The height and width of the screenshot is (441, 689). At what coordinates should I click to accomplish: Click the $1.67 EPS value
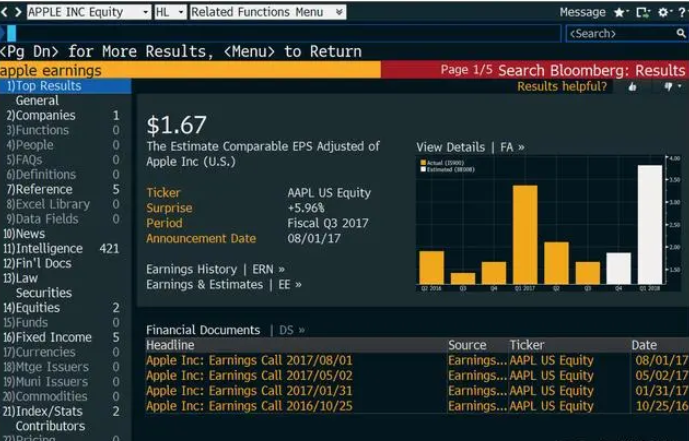(176, 125)
